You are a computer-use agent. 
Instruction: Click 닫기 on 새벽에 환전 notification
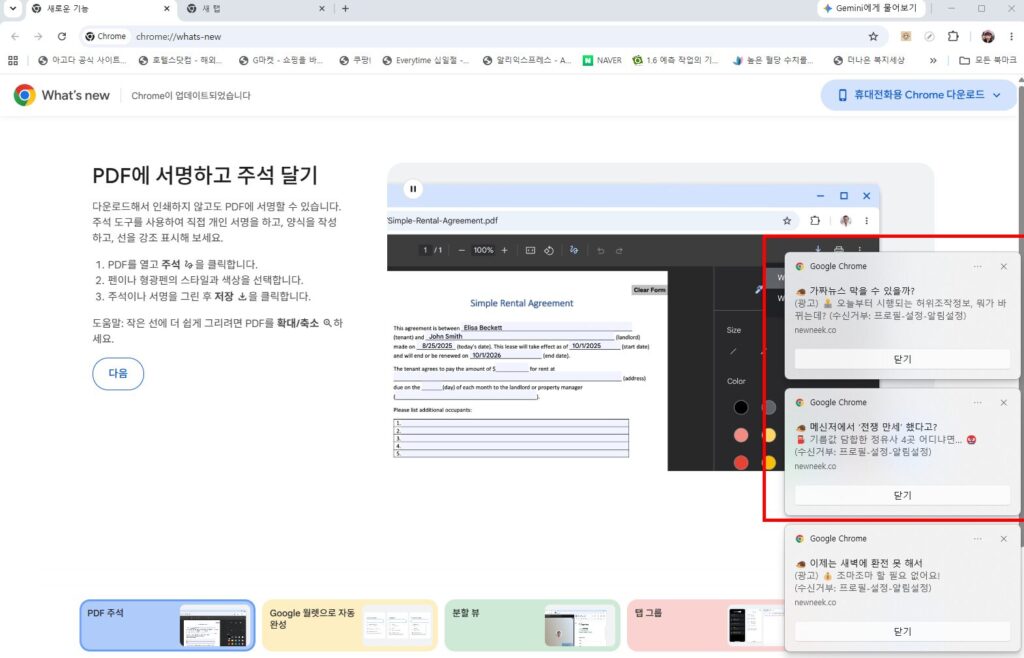(x=903, y=631)
